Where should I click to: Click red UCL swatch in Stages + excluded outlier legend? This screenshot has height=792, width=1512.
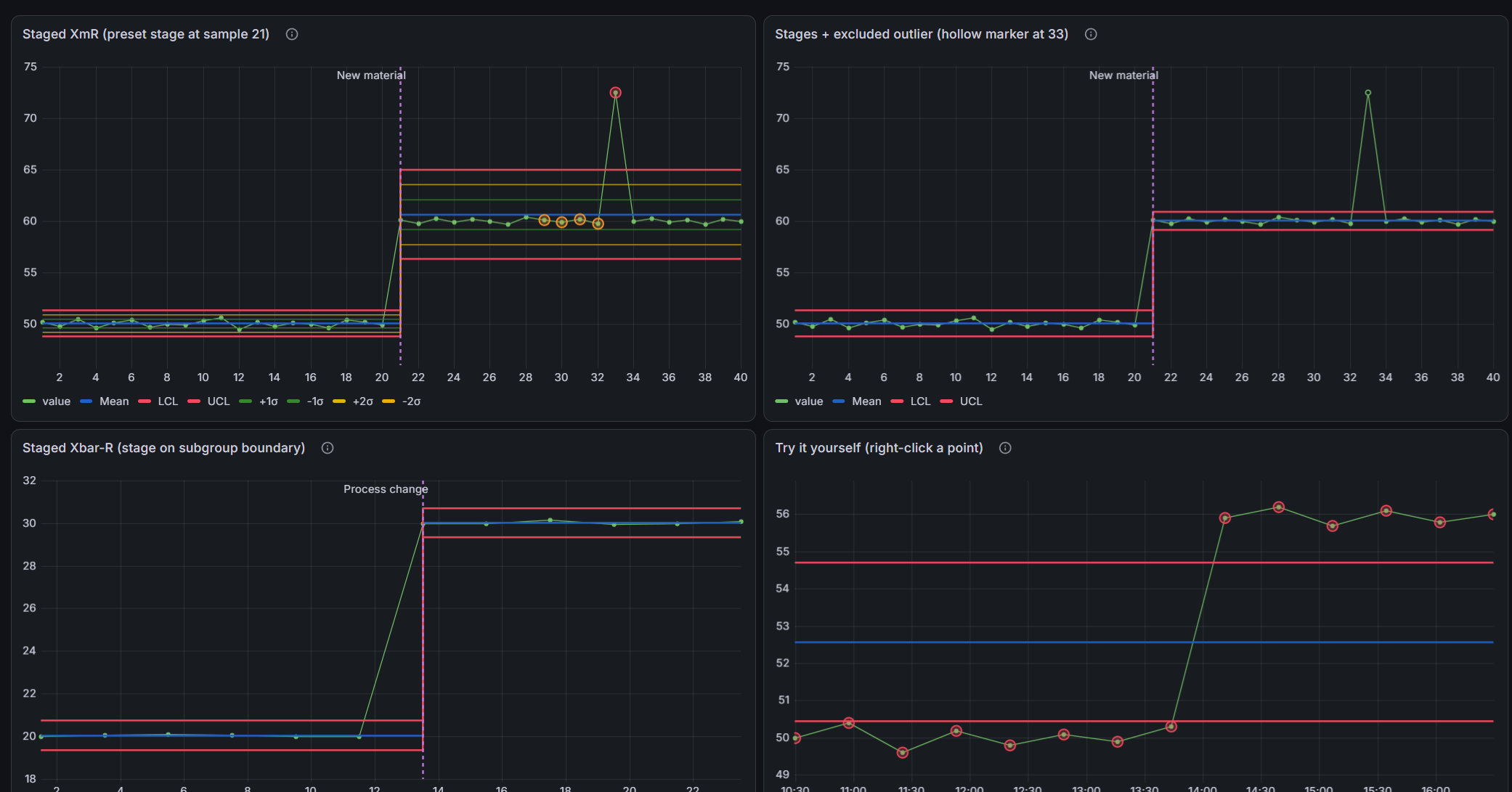click(x=946, y=401)
